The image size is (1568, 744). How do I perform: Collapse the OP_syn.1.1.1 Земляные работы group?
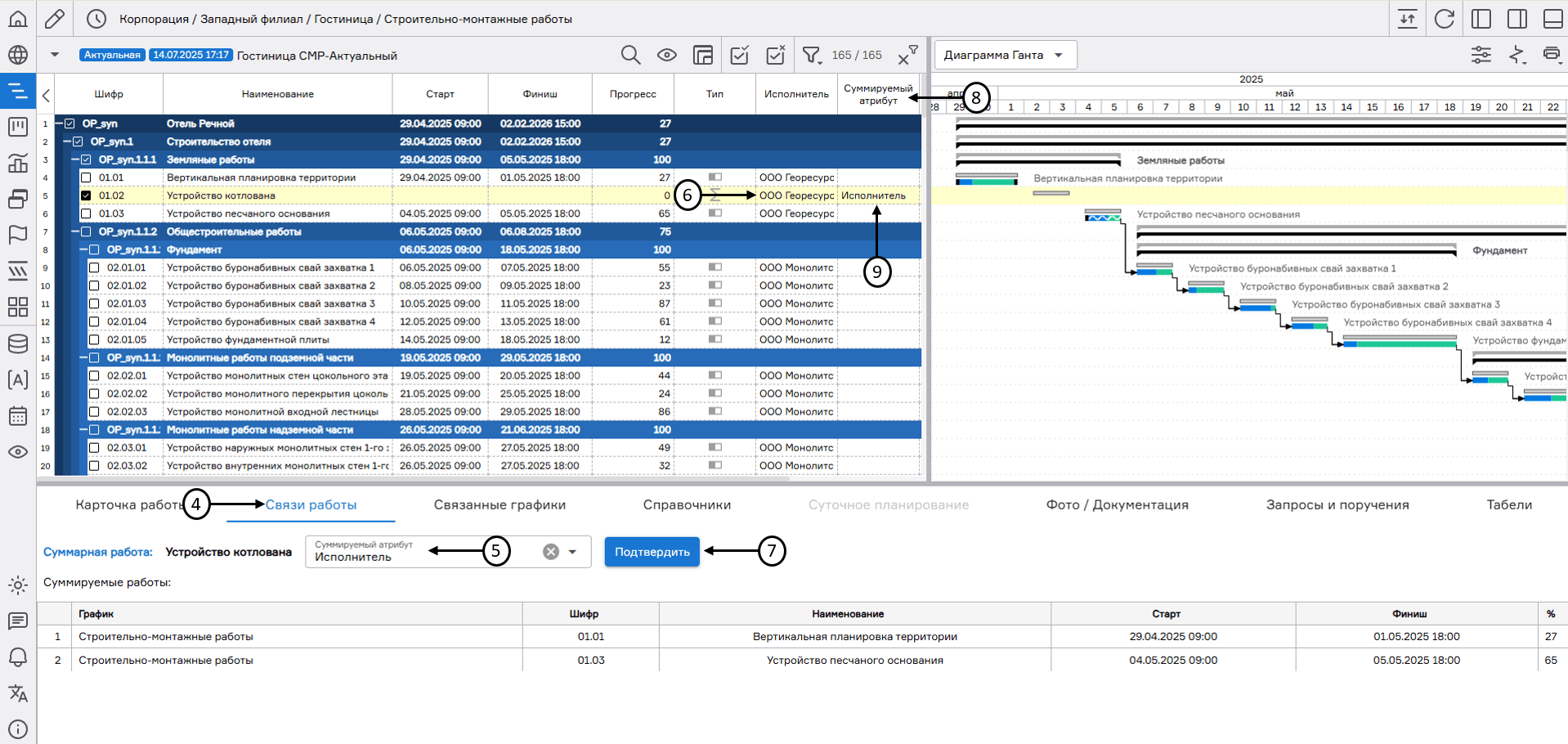click(x=75, y=159)
